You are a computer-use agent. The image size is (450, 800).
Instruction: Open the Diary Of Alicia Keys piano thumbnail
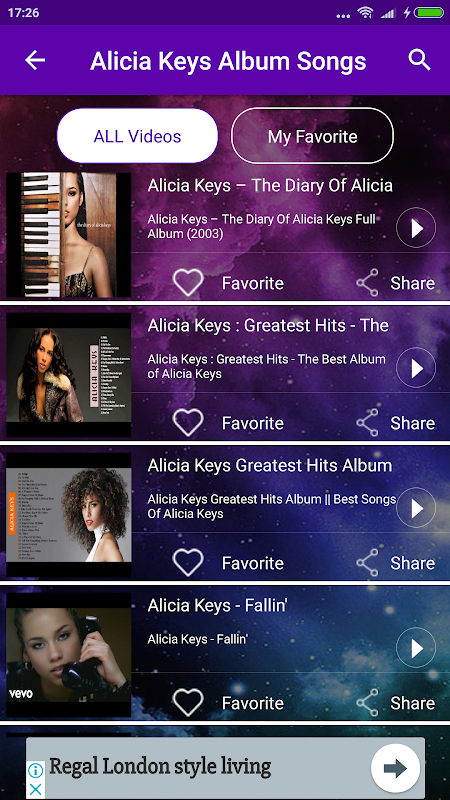pyautogui.click(x=68, y=235)
